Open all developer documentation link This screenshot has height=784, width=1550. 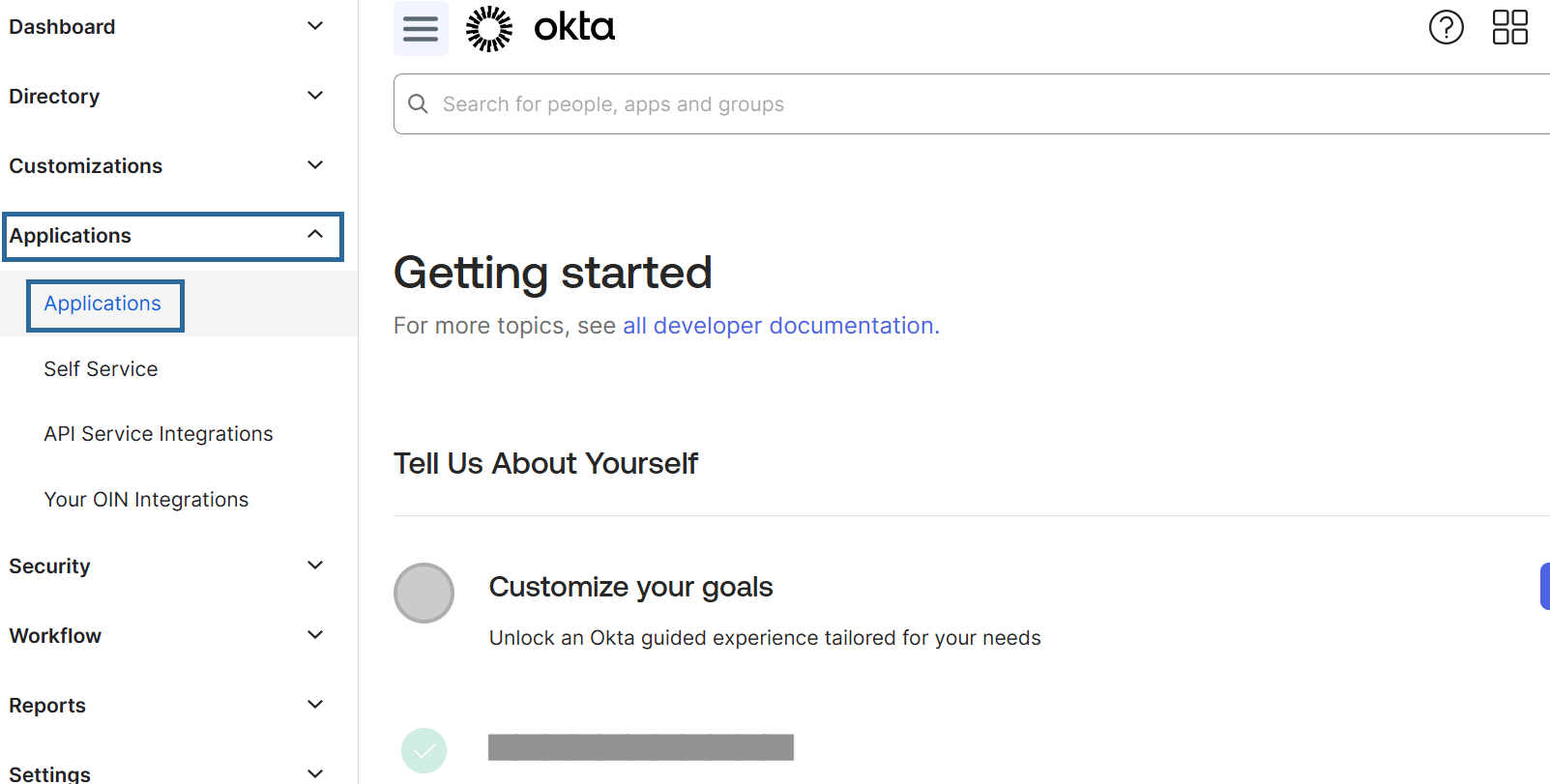point(780,326)
